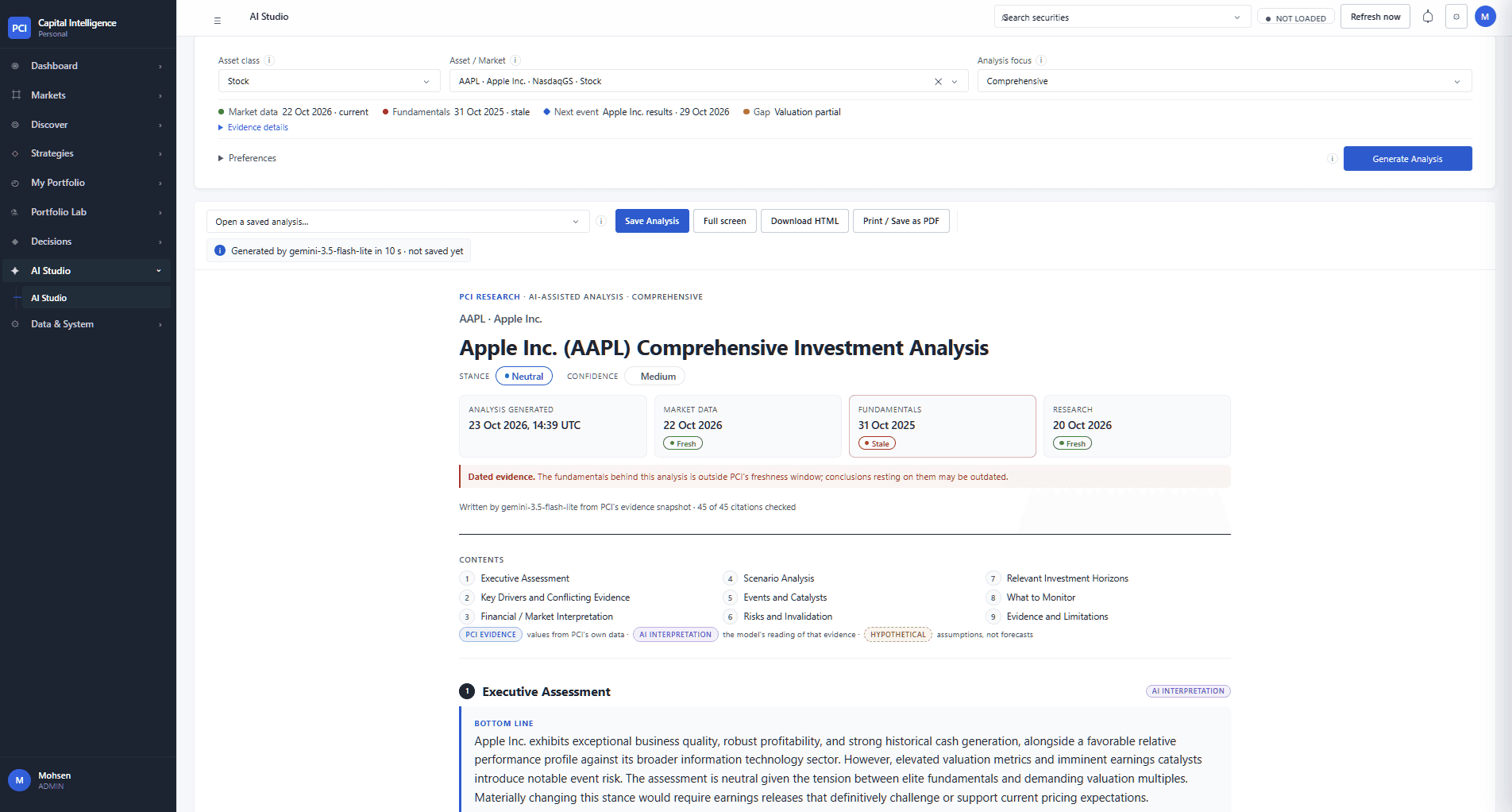Click the Save Analysis button

click(x=652, y=221)
